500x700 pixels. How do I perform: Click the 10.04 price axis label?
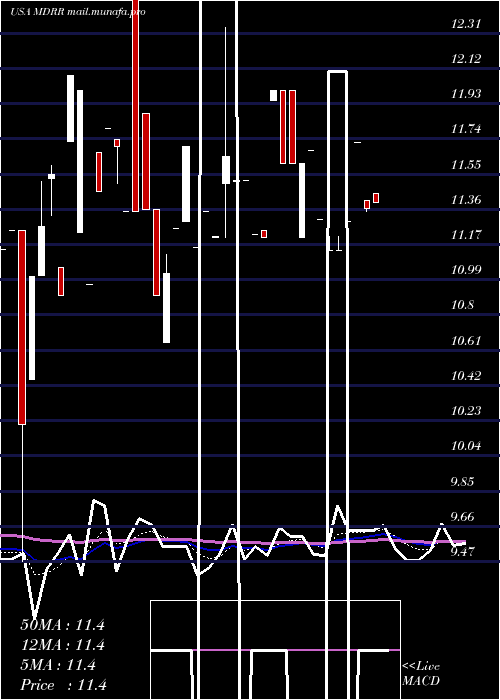pos(466,446)
